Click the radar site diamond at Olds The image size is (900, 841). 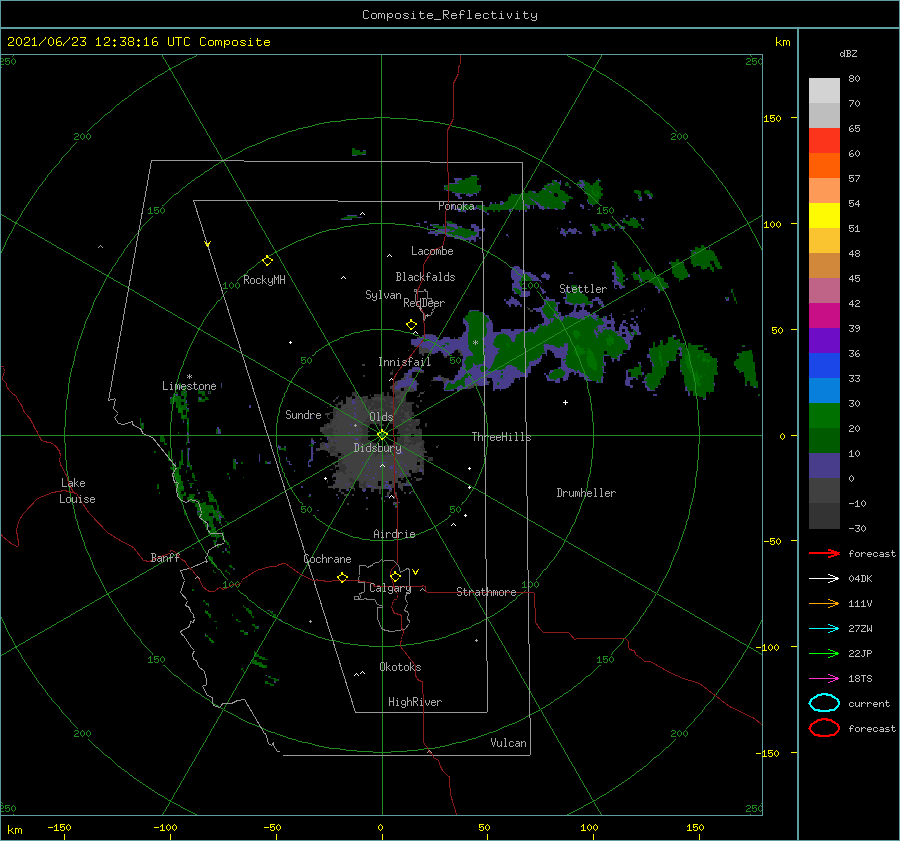382,435
